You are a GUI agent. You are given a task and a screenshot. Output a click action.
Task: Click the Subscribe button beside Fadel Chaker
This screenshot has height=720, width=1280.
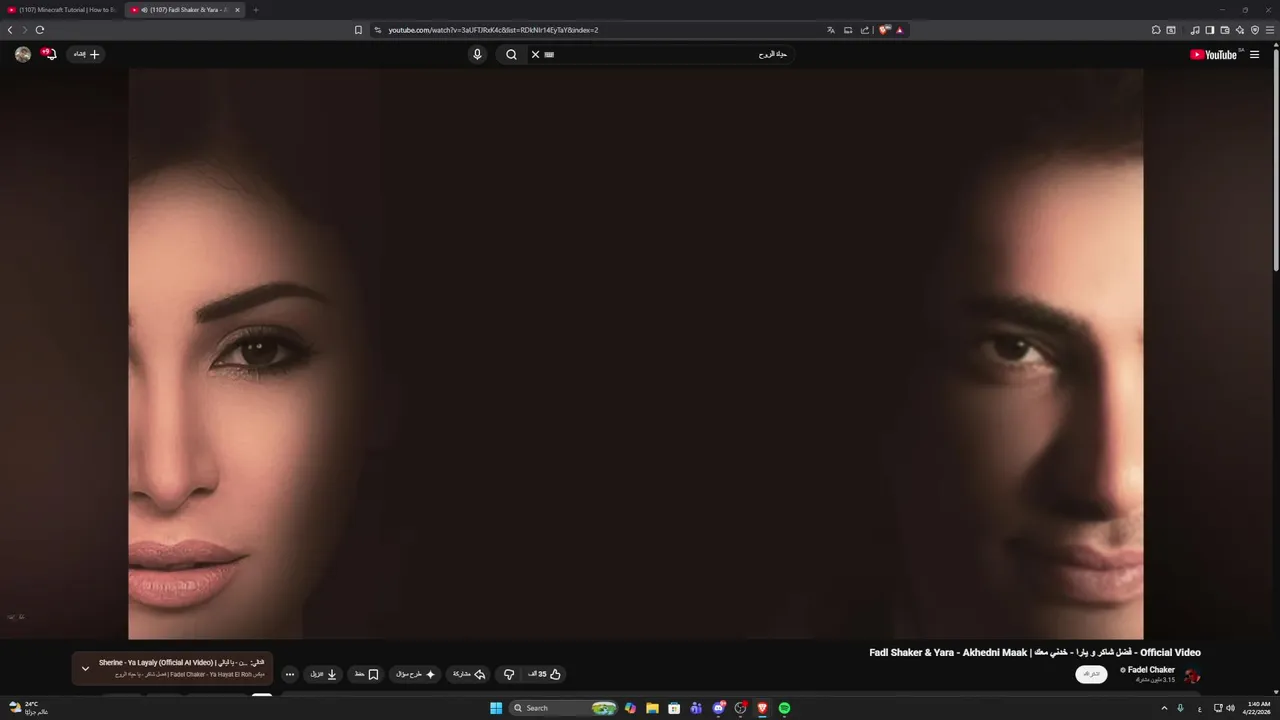1091,674
